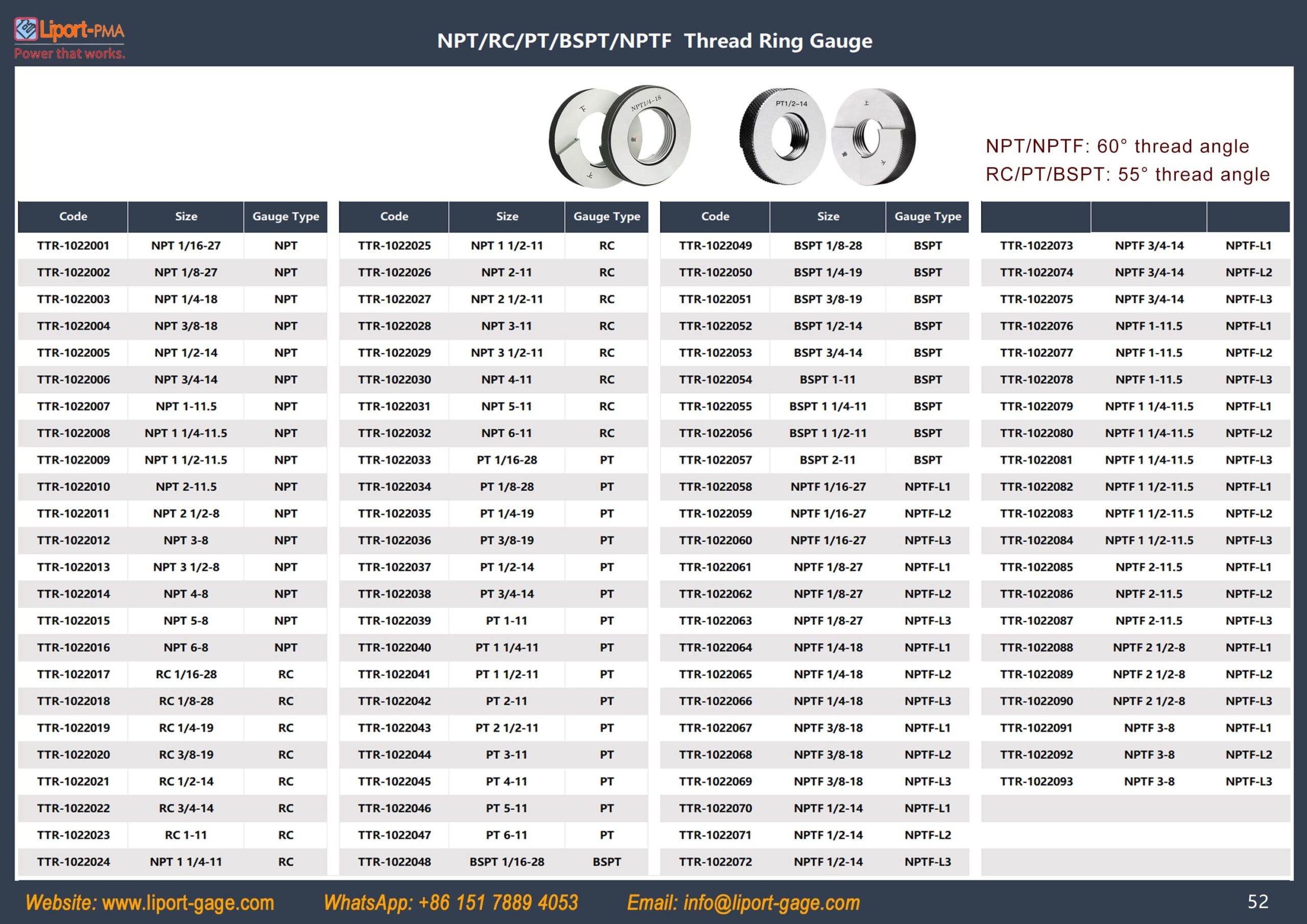Click code TTR-1022014
The width and height of the screenshot is (1307, 924).
(74, 594)
